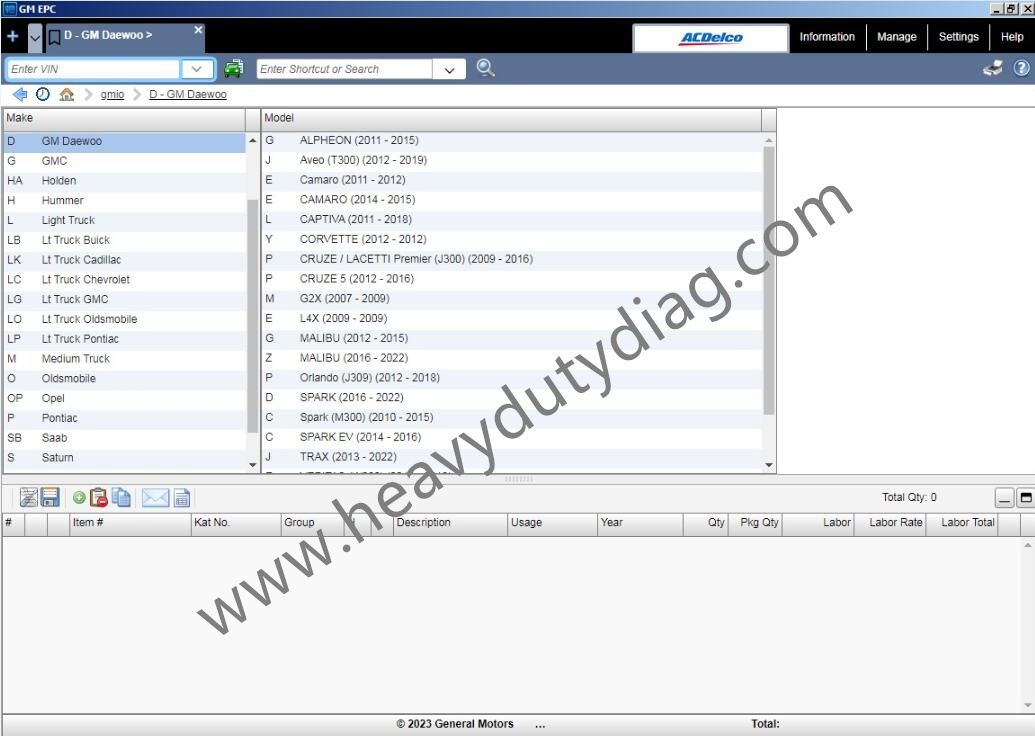
Task: Click the print icon in top bar
Action: [x=992, y=68]
